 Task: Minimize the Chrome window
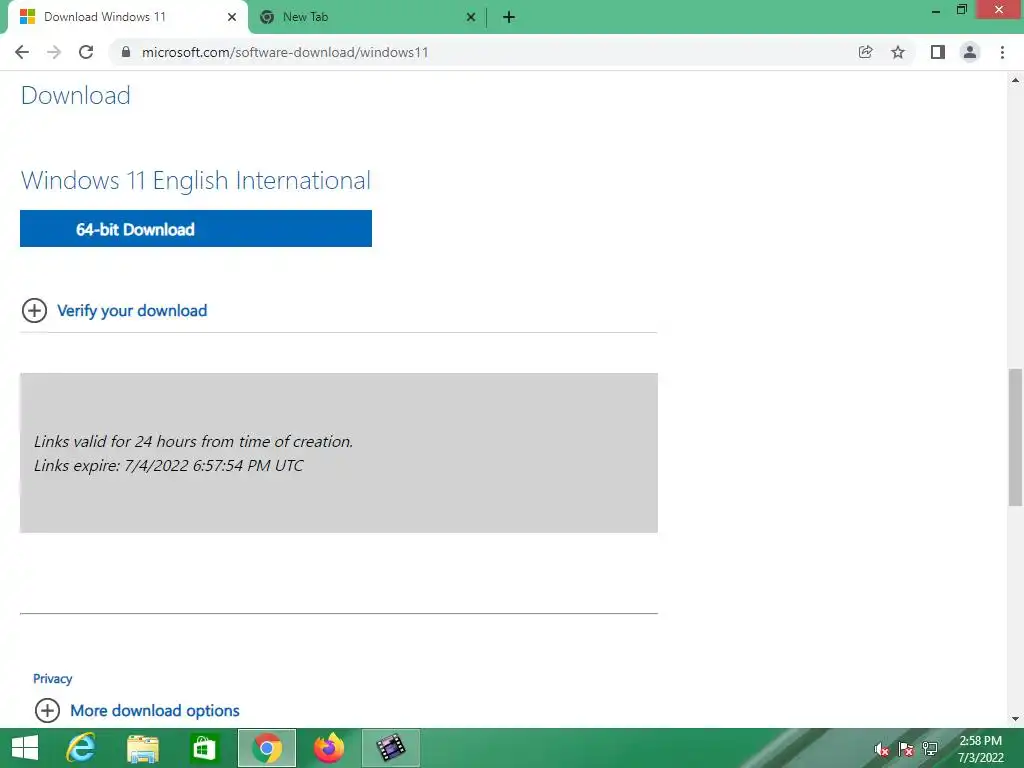[x=936, y=10]
